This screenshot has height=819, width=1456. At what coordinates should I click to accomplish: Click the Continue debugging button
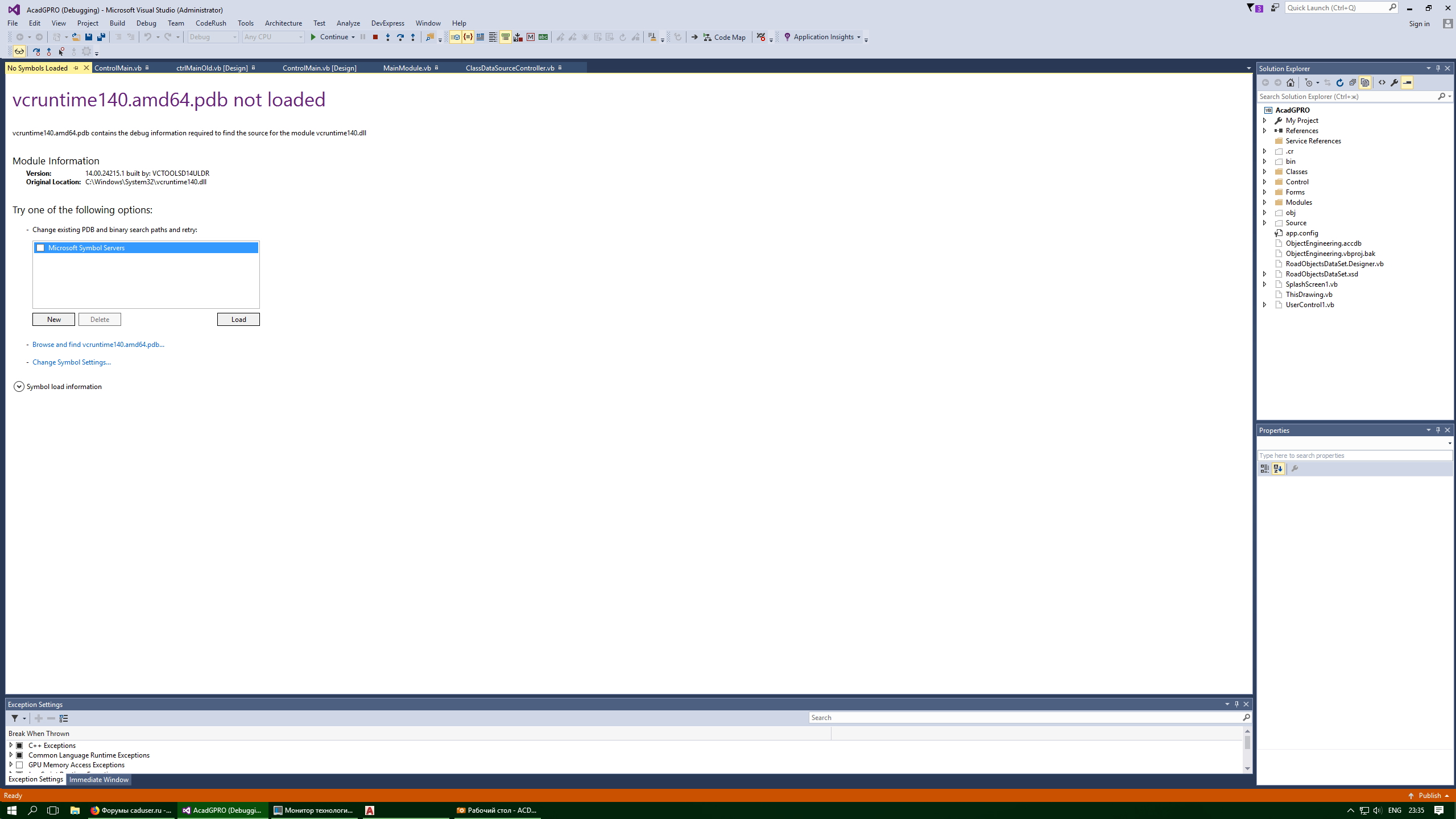point(329,37)
